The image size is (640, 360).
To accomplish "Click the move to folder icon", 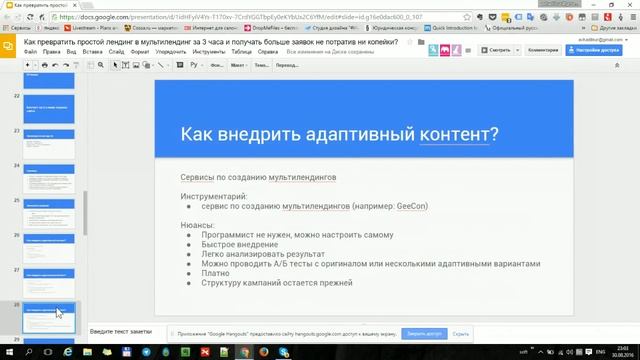I will click(421, 42).
